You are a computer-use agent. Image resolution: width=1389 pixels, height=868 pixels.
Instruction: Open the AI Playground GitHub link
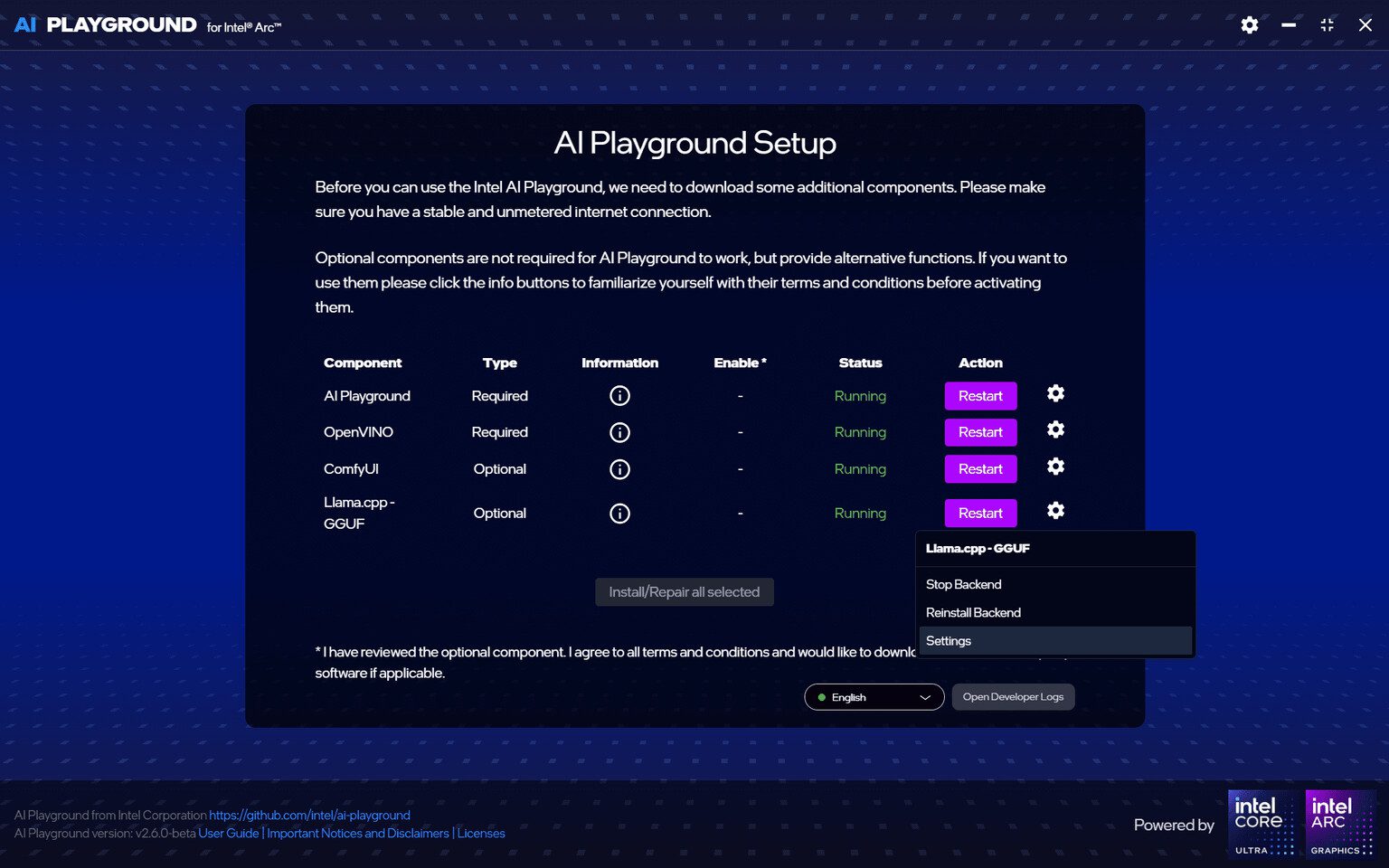tap(307, 815)
